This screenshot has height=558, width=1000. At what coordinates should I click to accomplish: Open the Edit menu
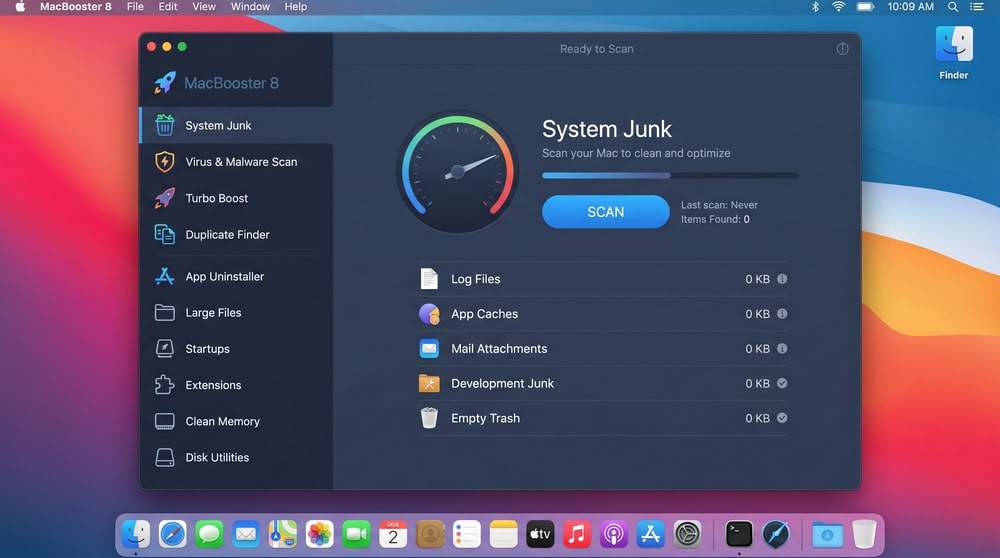click(x=168, y=6)
